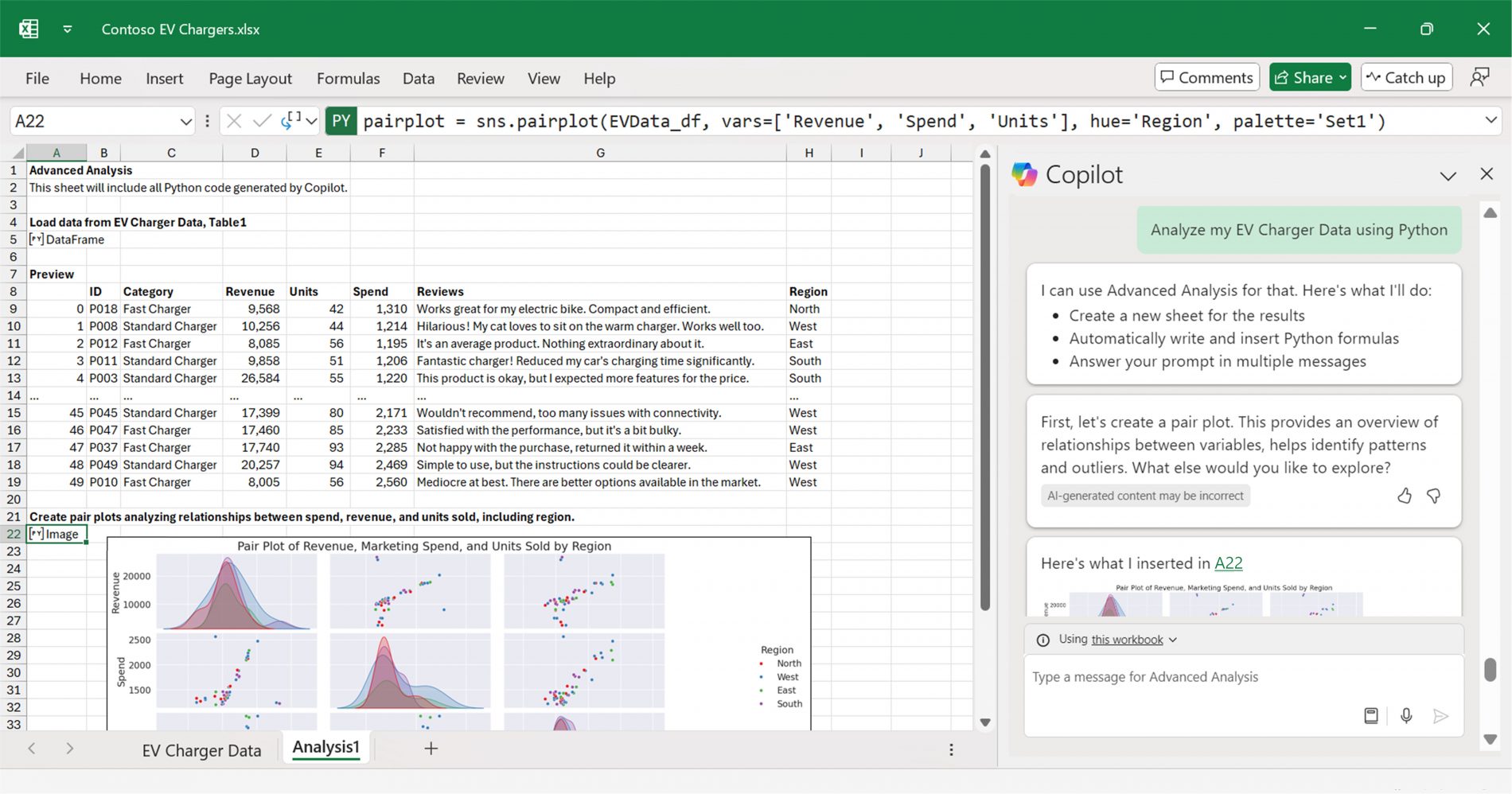Select the EV Charger Data sheet tab
The width and height of the screenshot is (1512, 794).
tap(201, 749)
